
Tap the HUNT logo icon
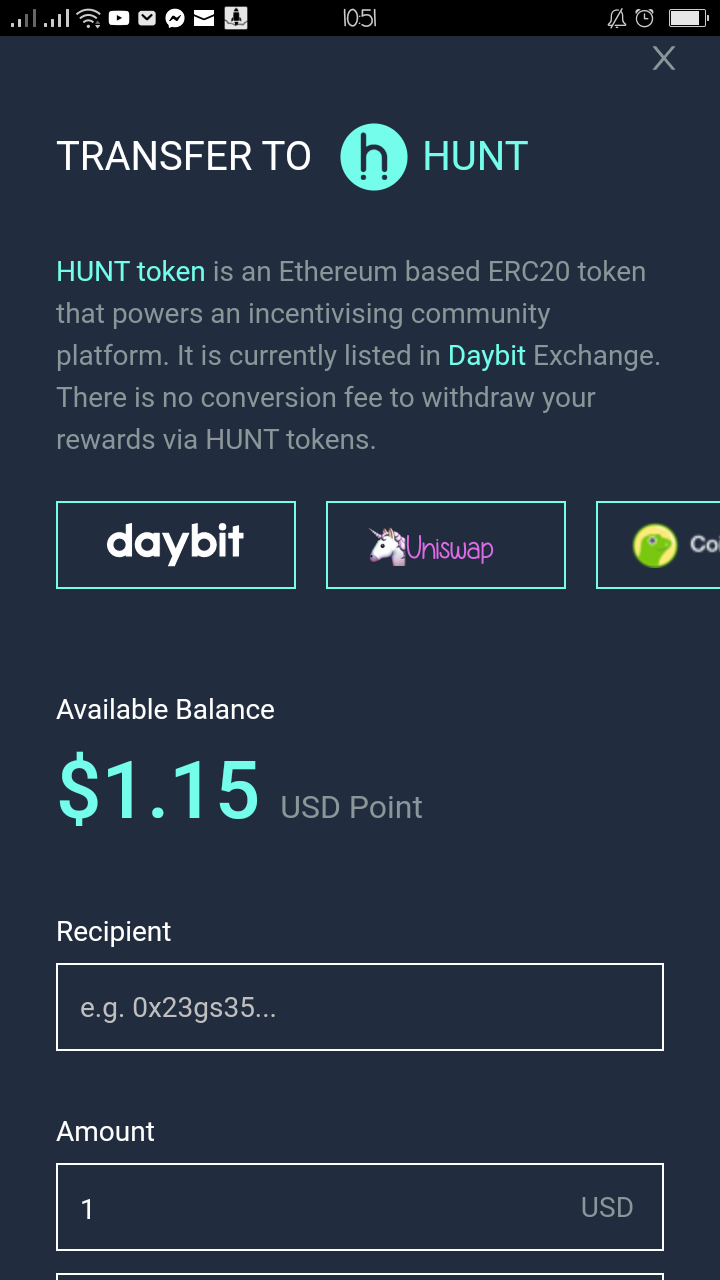(x=374, y=157)
